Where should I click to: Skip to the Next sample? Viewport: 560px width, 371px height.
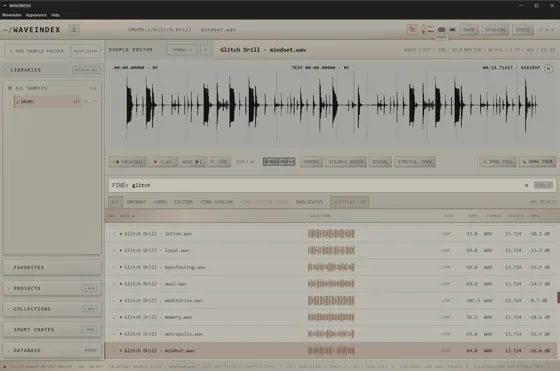tap(191, 162)
